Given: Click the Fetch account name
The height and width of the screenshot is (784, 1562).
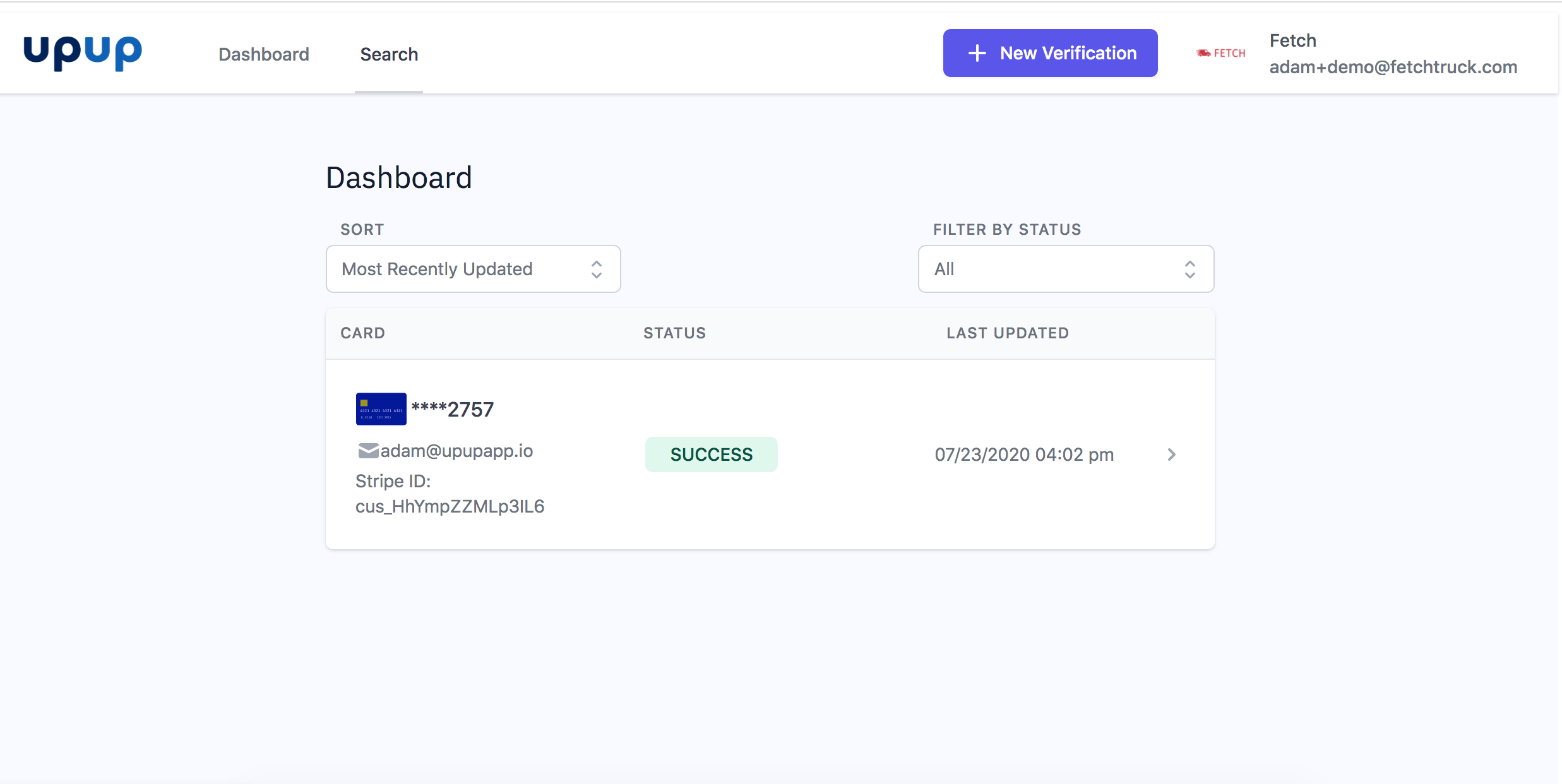Looking at the screenshot, I should (x=1292, y=40).
